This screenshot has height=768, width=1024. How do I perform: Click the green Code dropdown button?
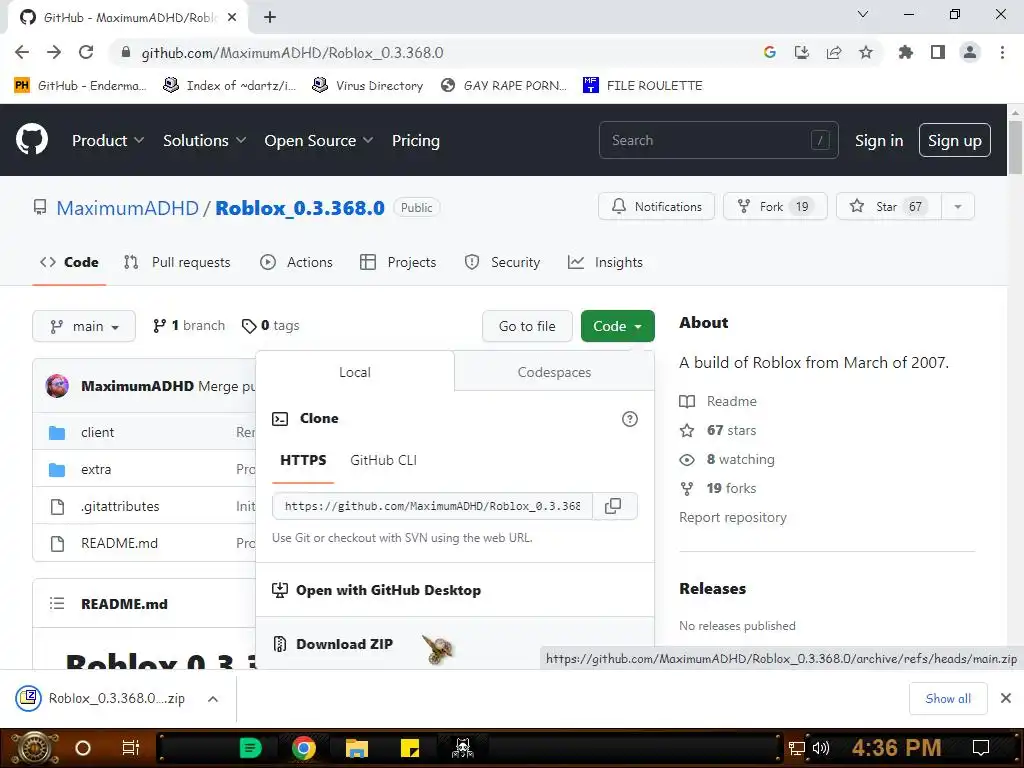coord(617,326)
